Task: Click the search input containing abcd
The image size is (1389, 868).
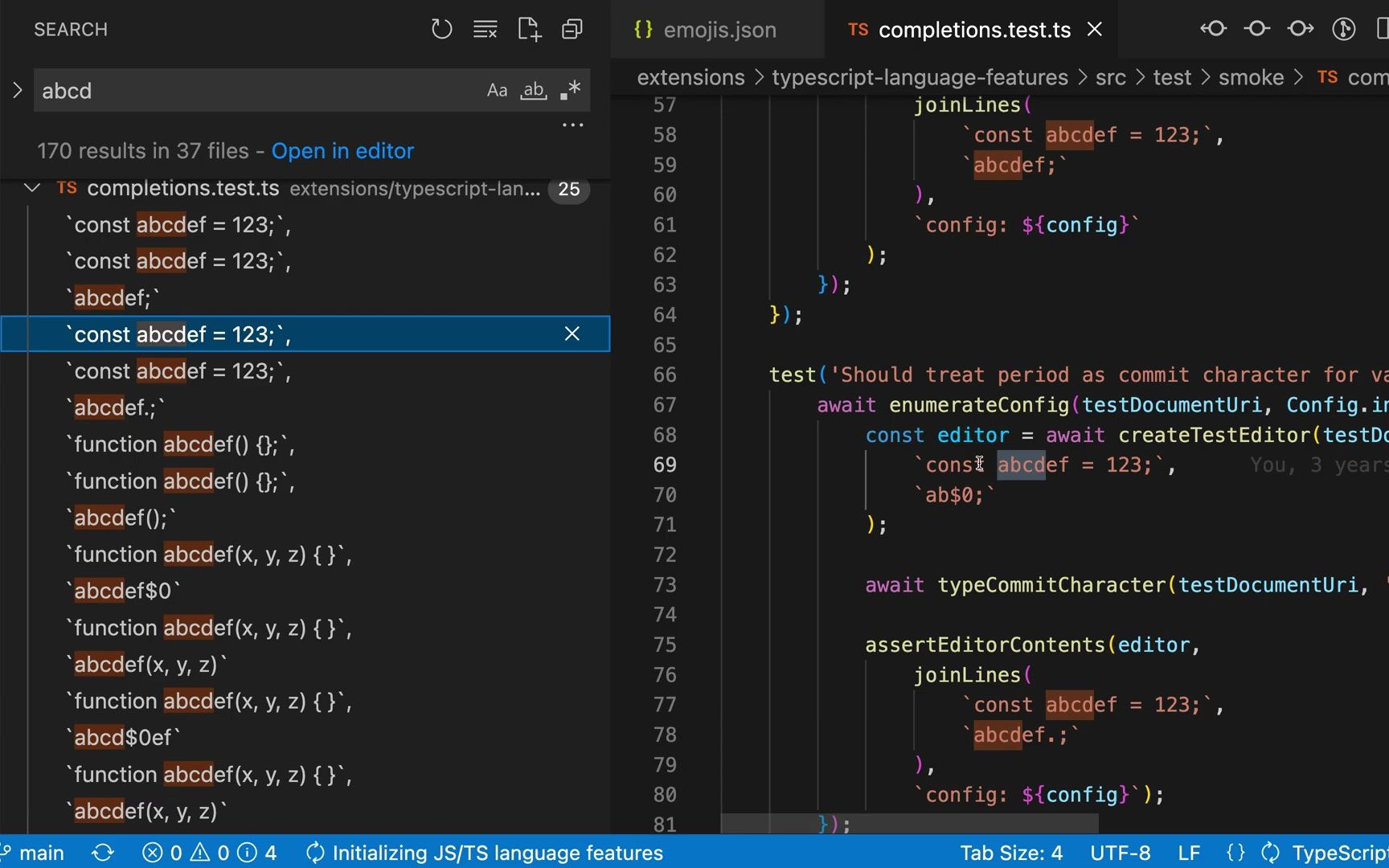Action: (257, 90)
